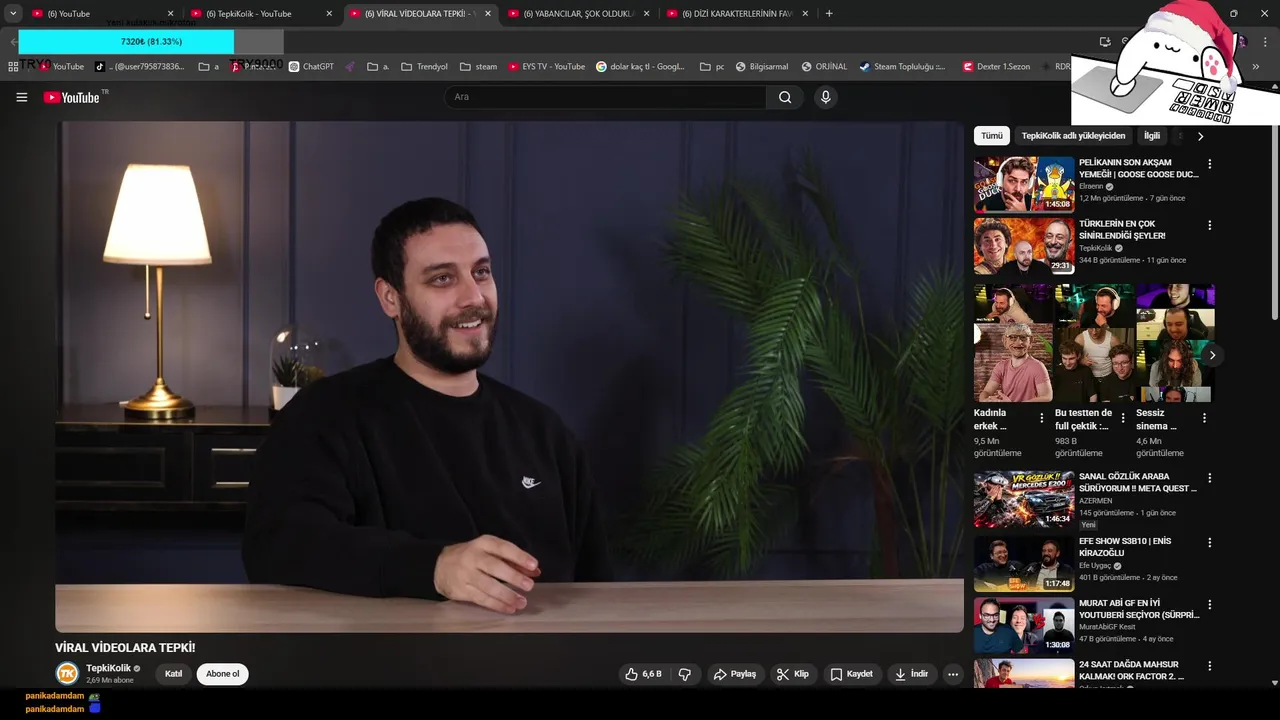Open ORJİNAL bookmark
Screen dimensions: 1280x720
[824, 67]
